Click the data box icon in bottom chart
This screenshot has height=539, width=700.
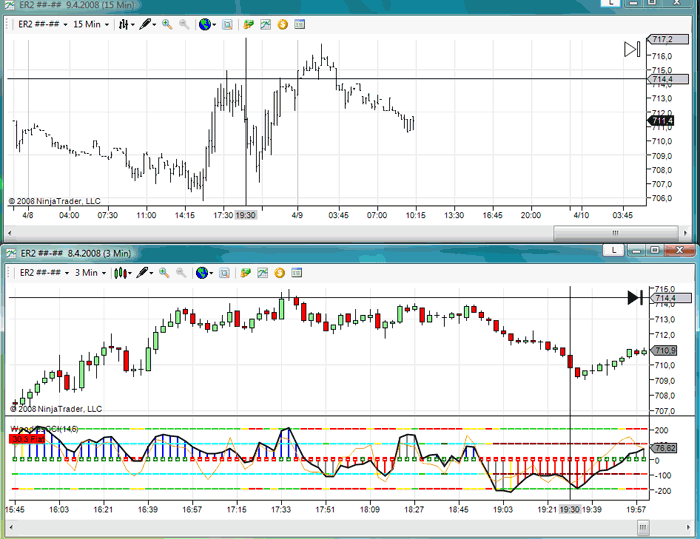225,272
